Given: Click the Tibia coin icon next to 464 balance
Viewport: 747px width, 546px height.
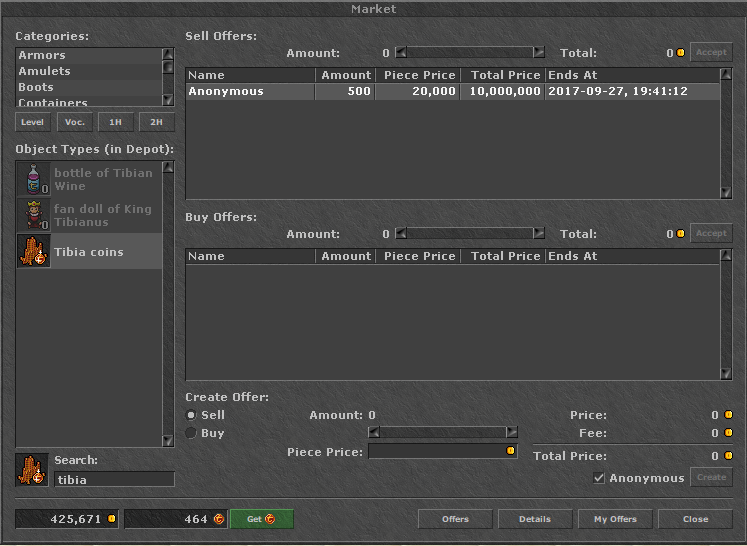Looking at the screenshot, I should (x=219, y=519).
